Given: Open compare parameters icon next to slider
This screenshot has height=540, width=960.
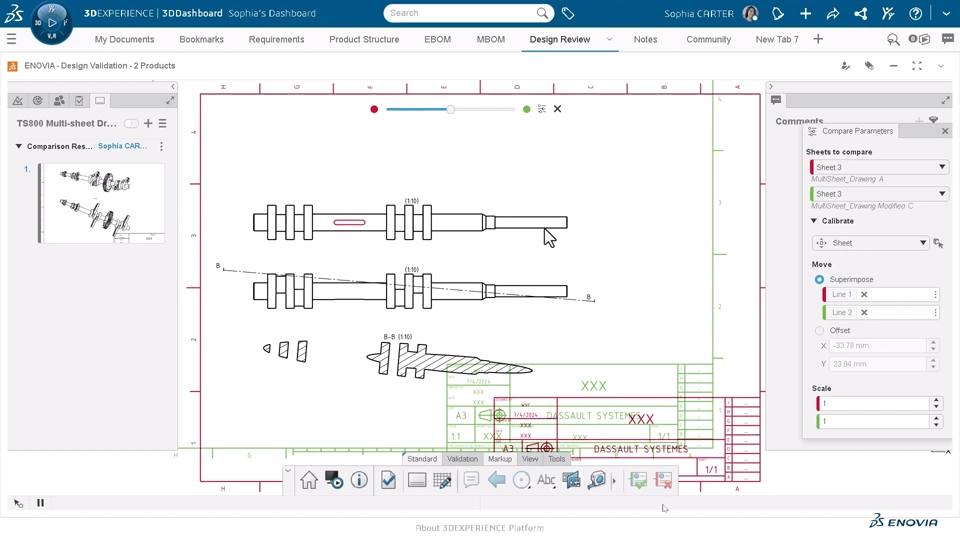Looking at the screenshot, I should tap(542, 109).
